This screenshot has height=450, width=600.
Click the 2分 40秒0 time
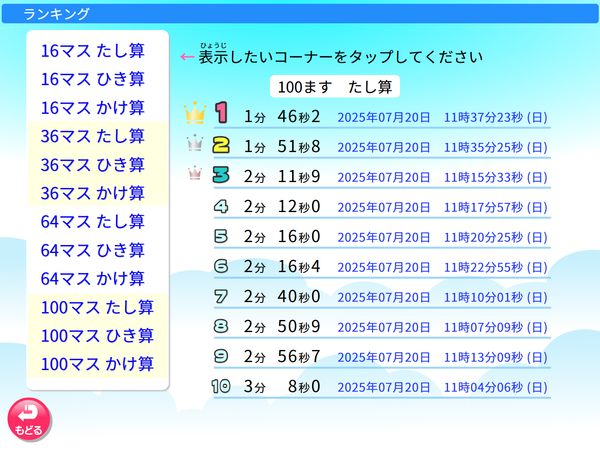[282, 297]
